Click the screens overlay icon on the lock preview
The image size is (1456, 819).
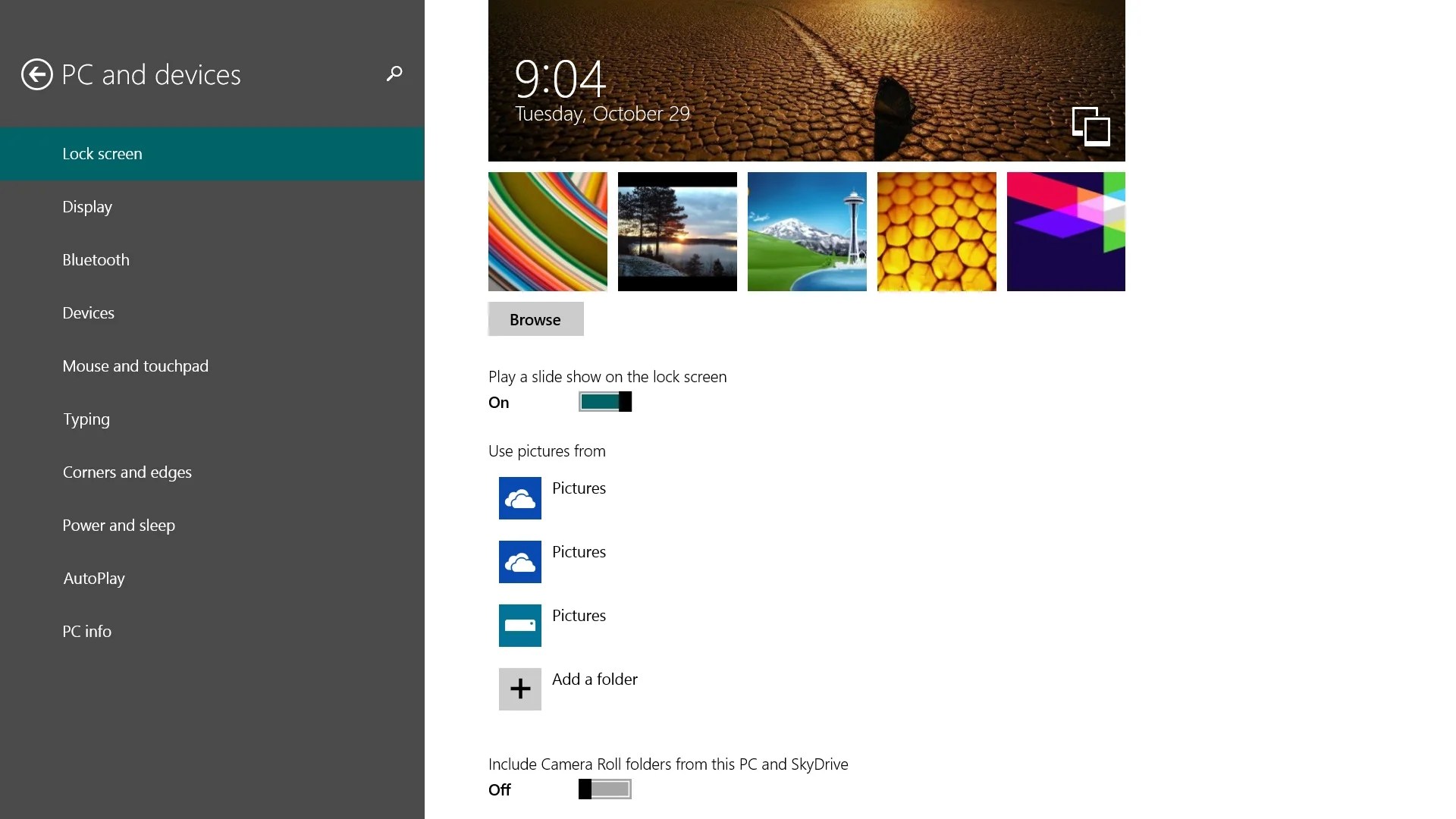(1090, 127)
